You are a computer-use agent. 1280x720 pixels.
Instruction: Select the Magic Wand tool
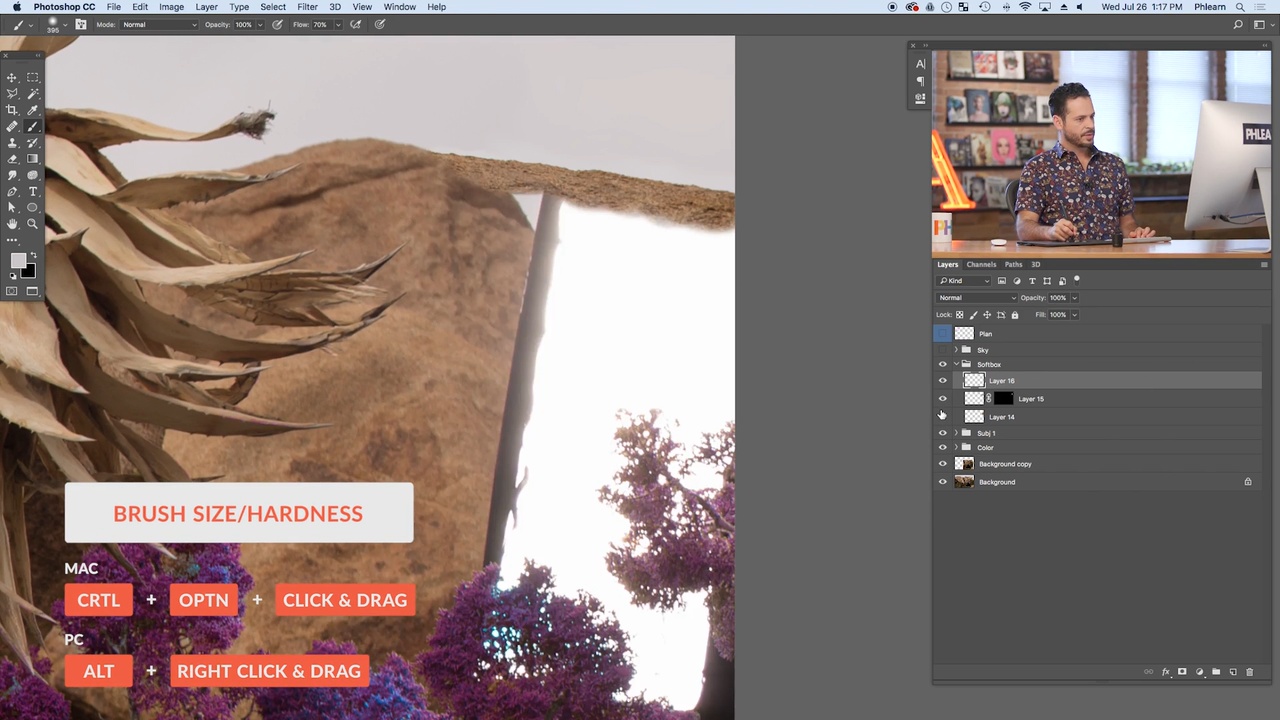[x=33, y=93]
